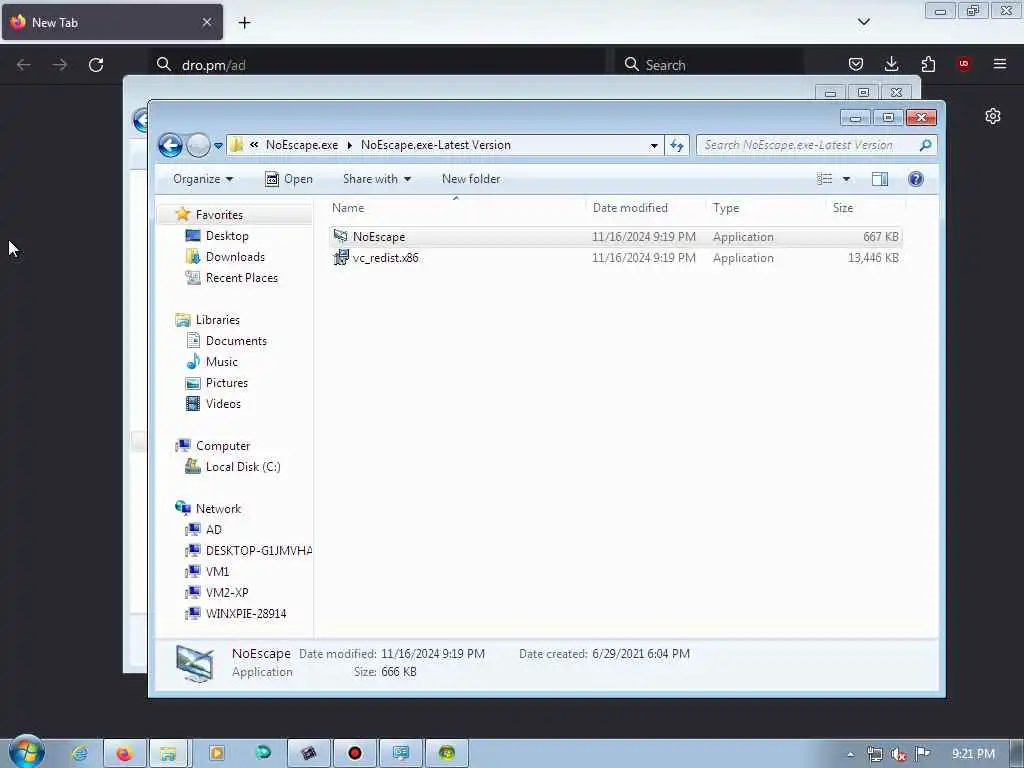Click the muted volume tray icon
The image size is (1024, 768).
click(899, 754)
